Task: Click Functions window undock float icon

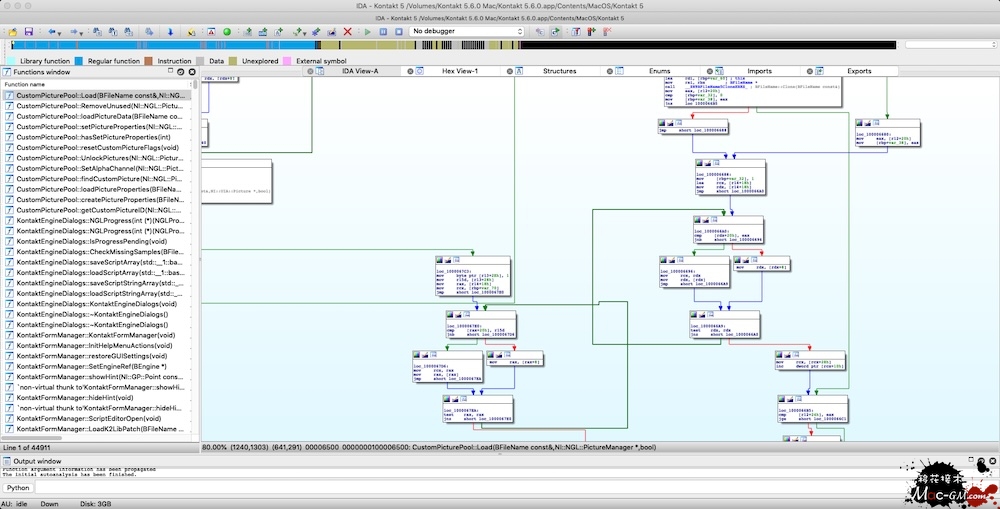Action: click(171, 71)
